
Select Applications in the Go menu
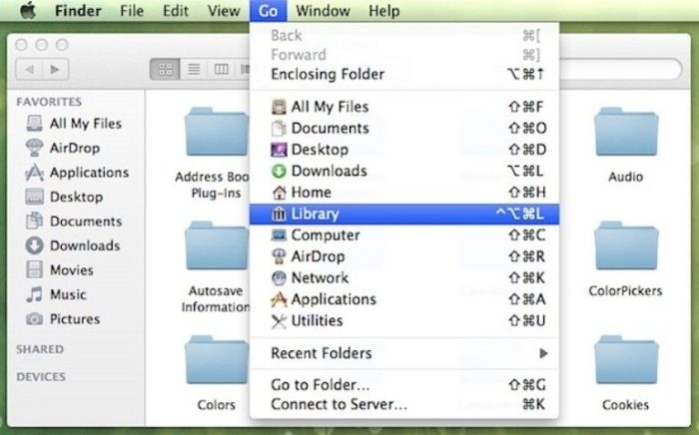(x=404, y=300)
